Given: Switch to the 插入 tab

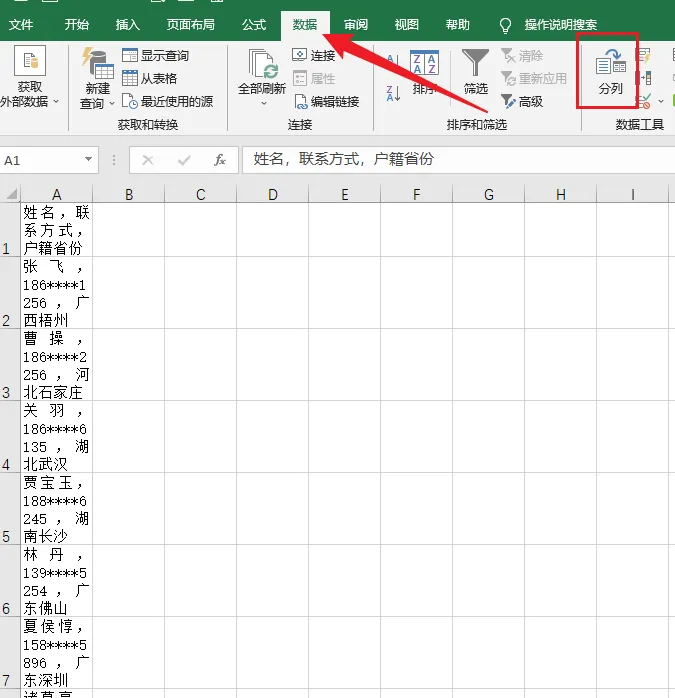Looking at the screenshot, I should 128,24.
